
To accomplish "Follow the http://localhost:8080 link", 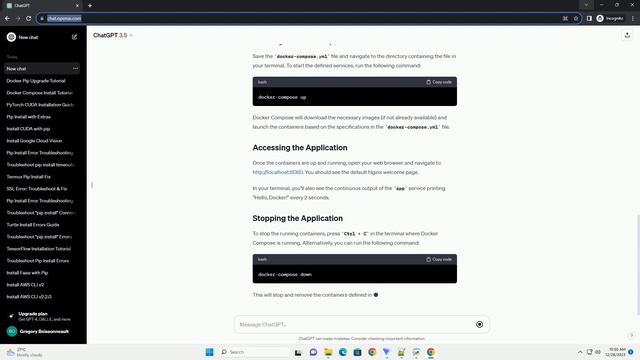I will coord(278,172).
